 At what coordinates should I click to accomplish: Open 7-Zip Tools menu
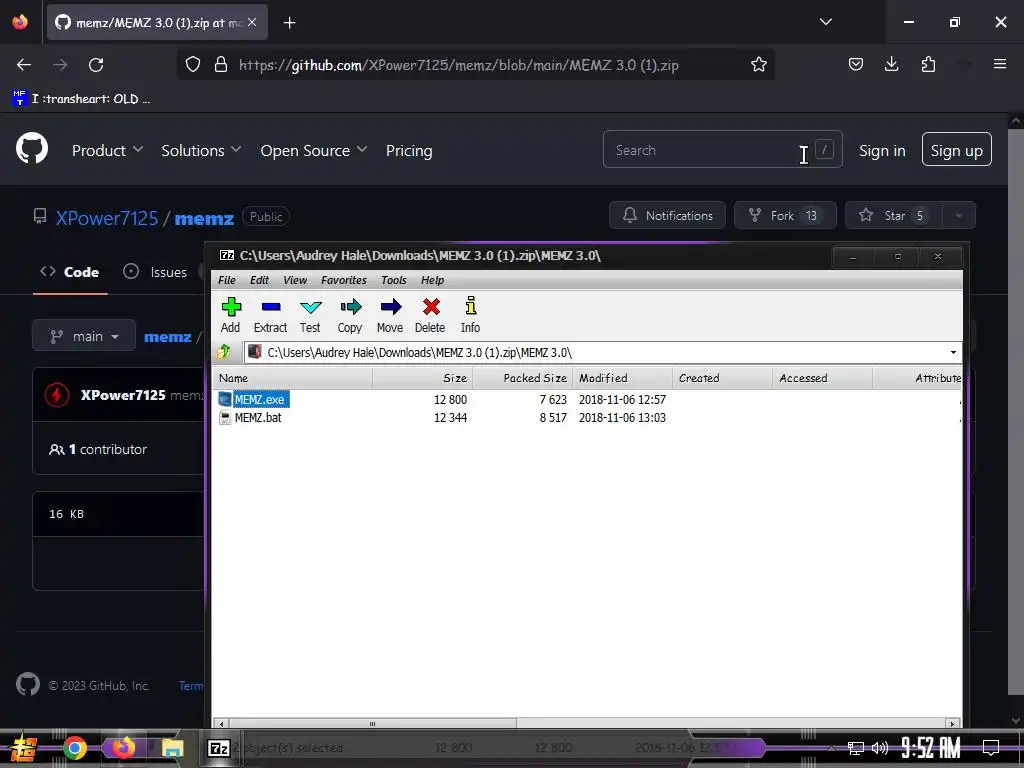[394, 280]
